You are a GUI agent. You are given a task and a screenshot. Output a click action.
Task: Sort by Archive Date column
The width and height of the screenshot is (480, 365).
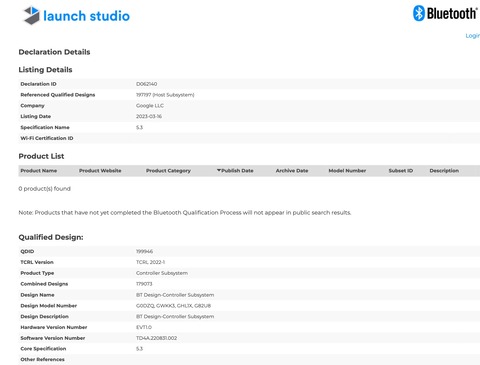[x=292, y=171]
